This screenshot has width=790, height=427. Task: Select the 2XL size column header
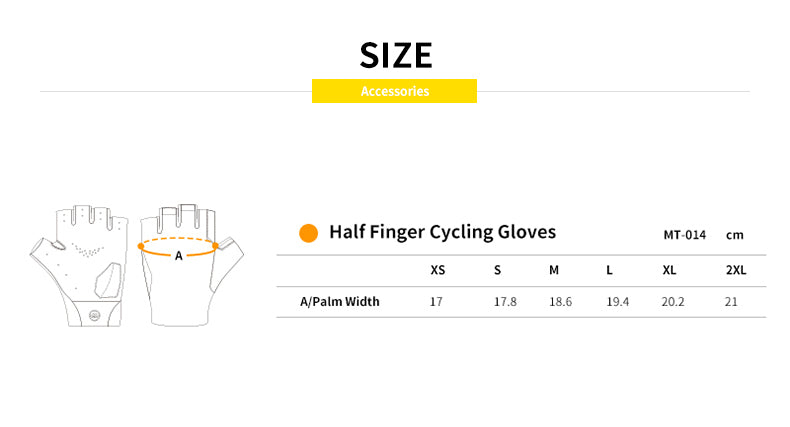tap(736, 270)
